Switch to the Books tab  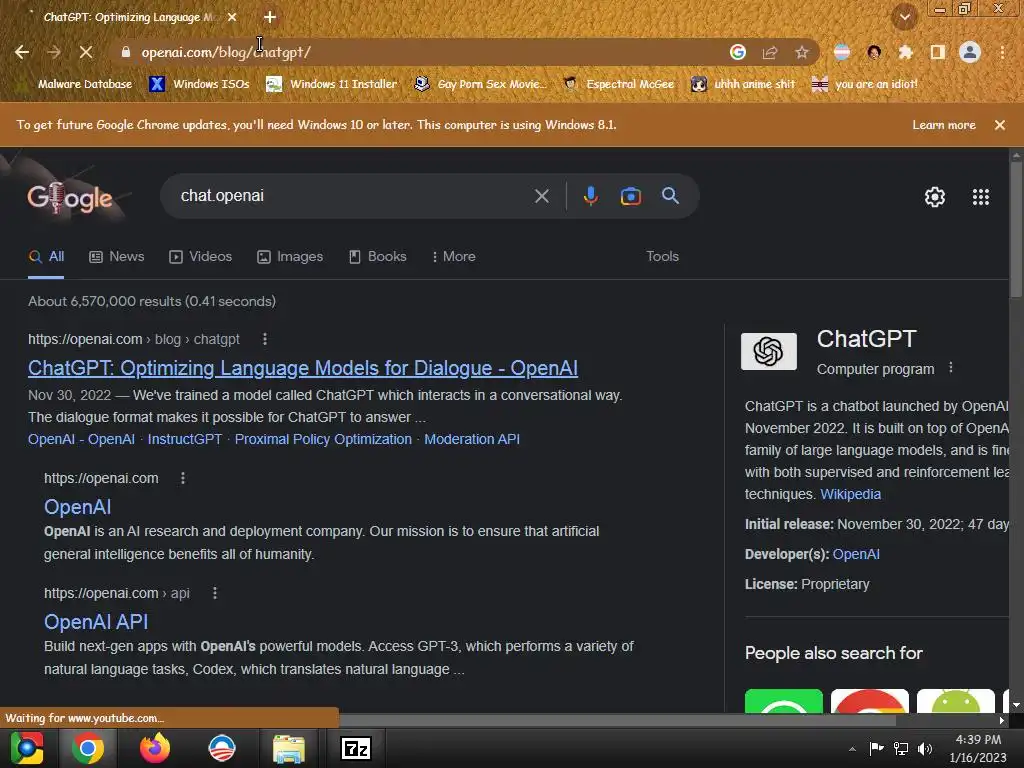point(378,257)
